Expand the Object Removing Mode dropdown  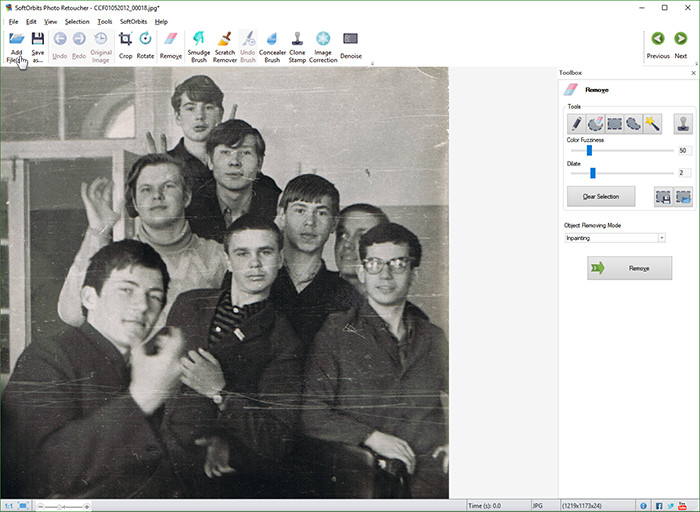[662, 238]
